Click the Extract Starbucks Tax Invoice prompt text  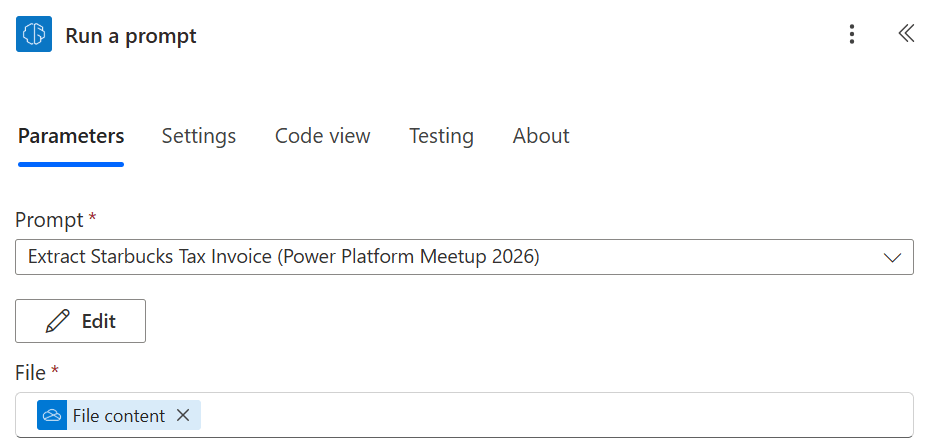(x=283, y=257)
